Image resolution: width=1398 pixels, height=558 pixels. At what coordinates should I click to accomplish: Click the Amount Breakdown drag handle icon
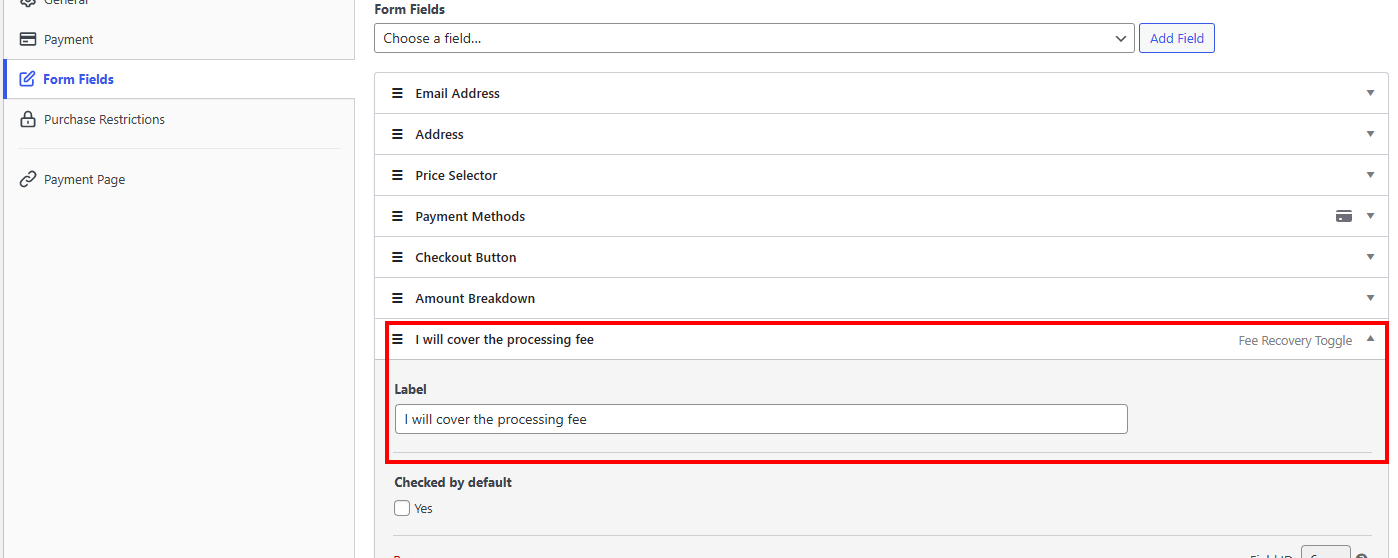coord(397,298)
